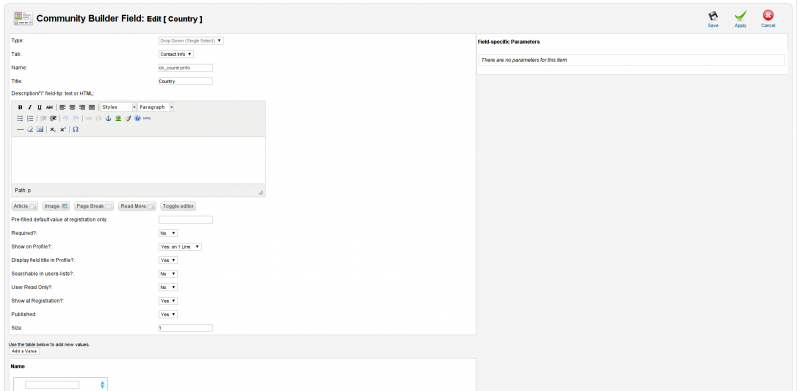Insert a horizontal rule line
Screen dimensions: 800x391
click(20, 130)
